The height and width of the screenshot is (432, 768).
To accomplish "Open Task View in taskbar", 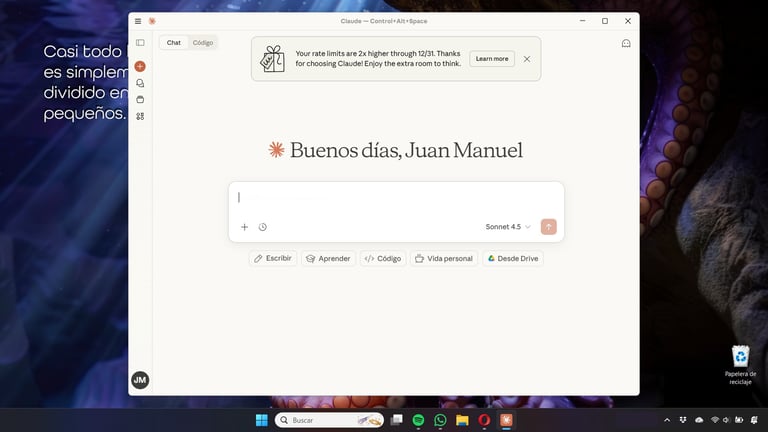I will pos(397,420).
